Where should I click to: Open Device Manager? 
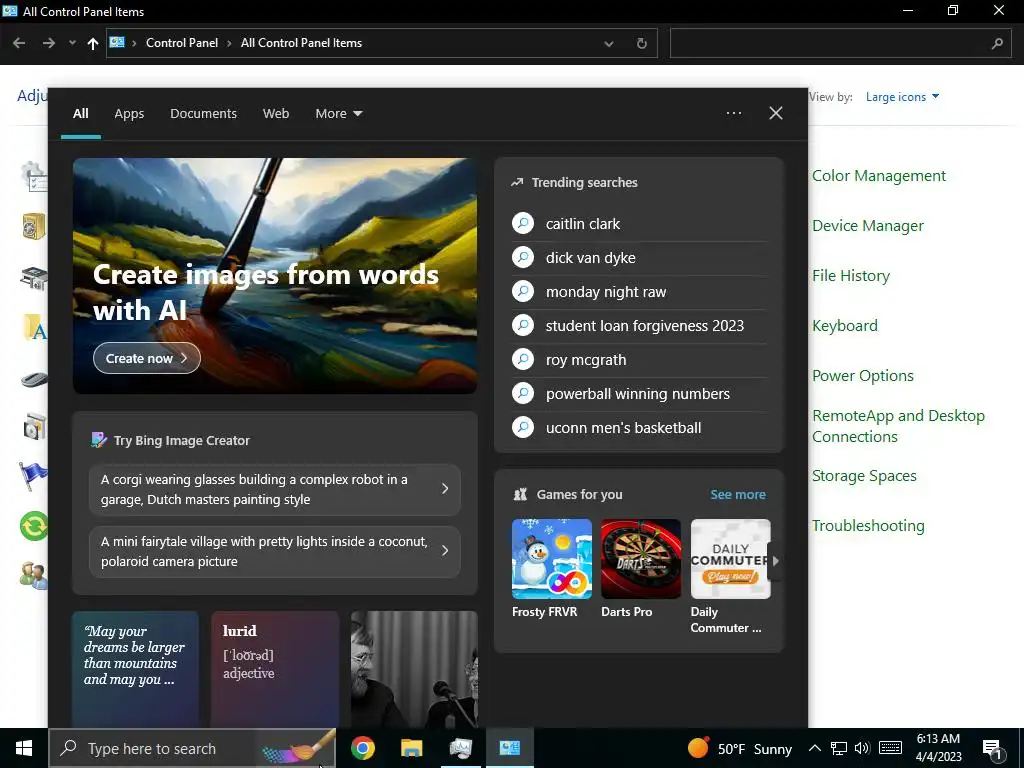point(867,226)
